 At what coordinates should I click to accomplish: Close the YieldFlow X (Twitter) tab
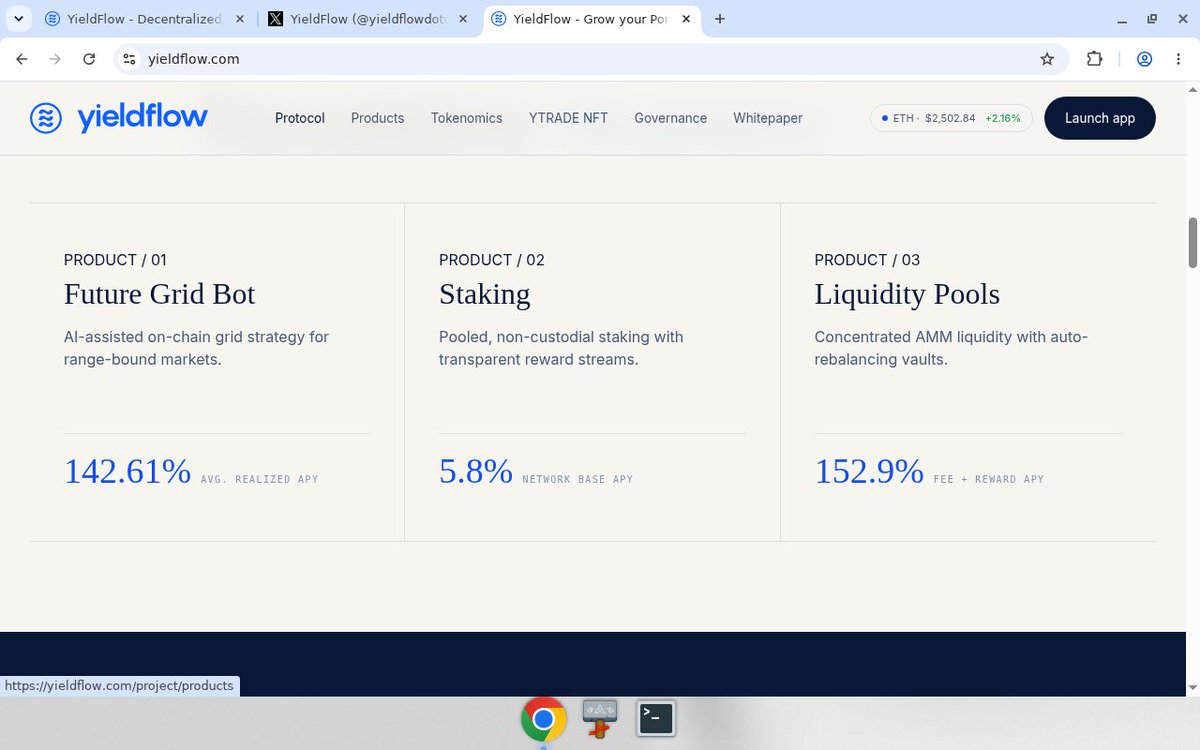point(463,19)
